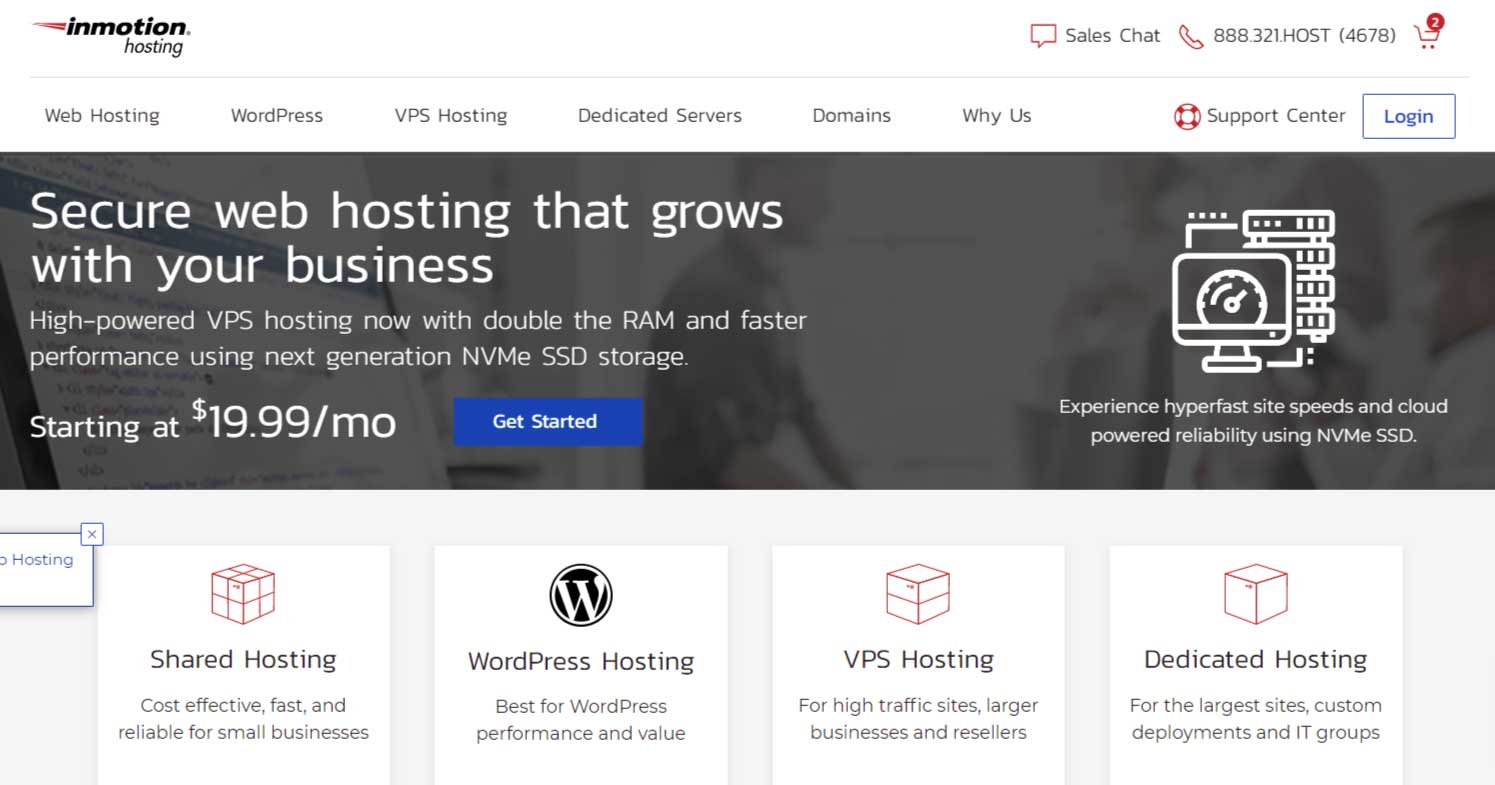Viewport: 1495px width, 785px height.
Task: Open the Dedicated Servers menu
Action: [x=660, y=116]
